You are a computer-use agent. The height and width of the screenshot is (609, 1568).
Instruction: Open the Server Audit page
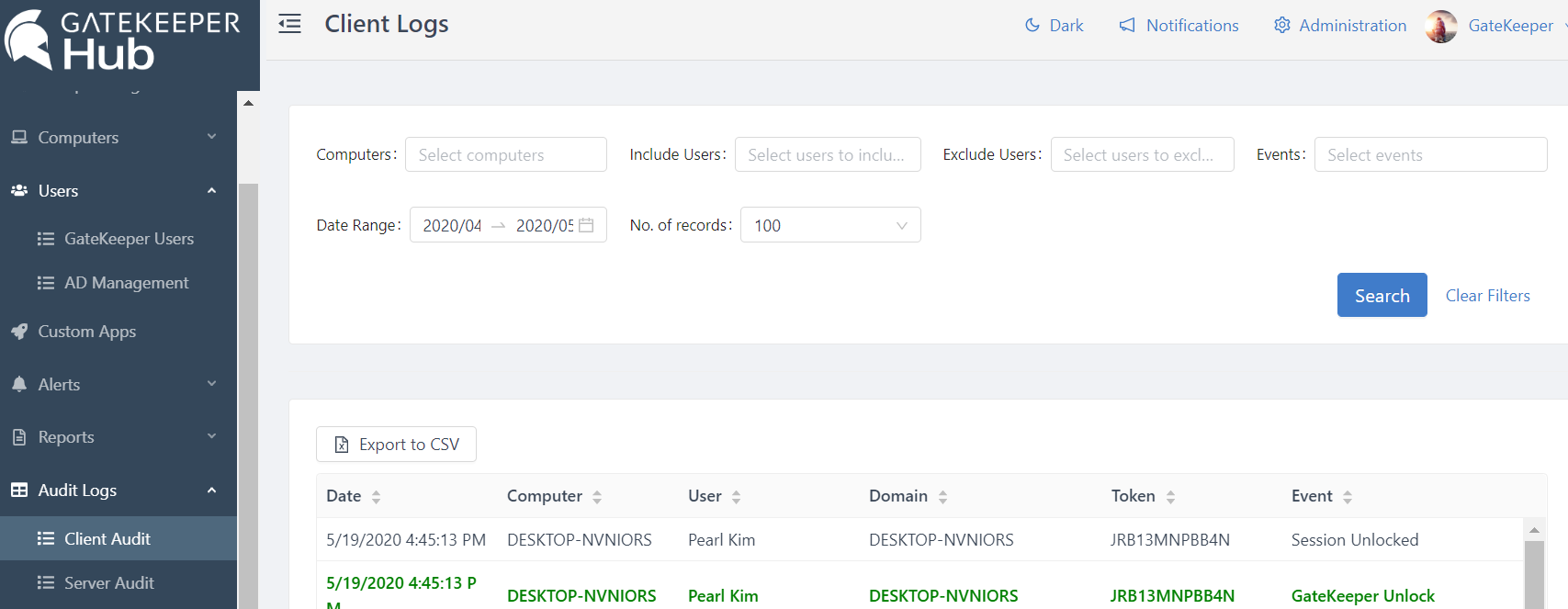pos(108,583)
